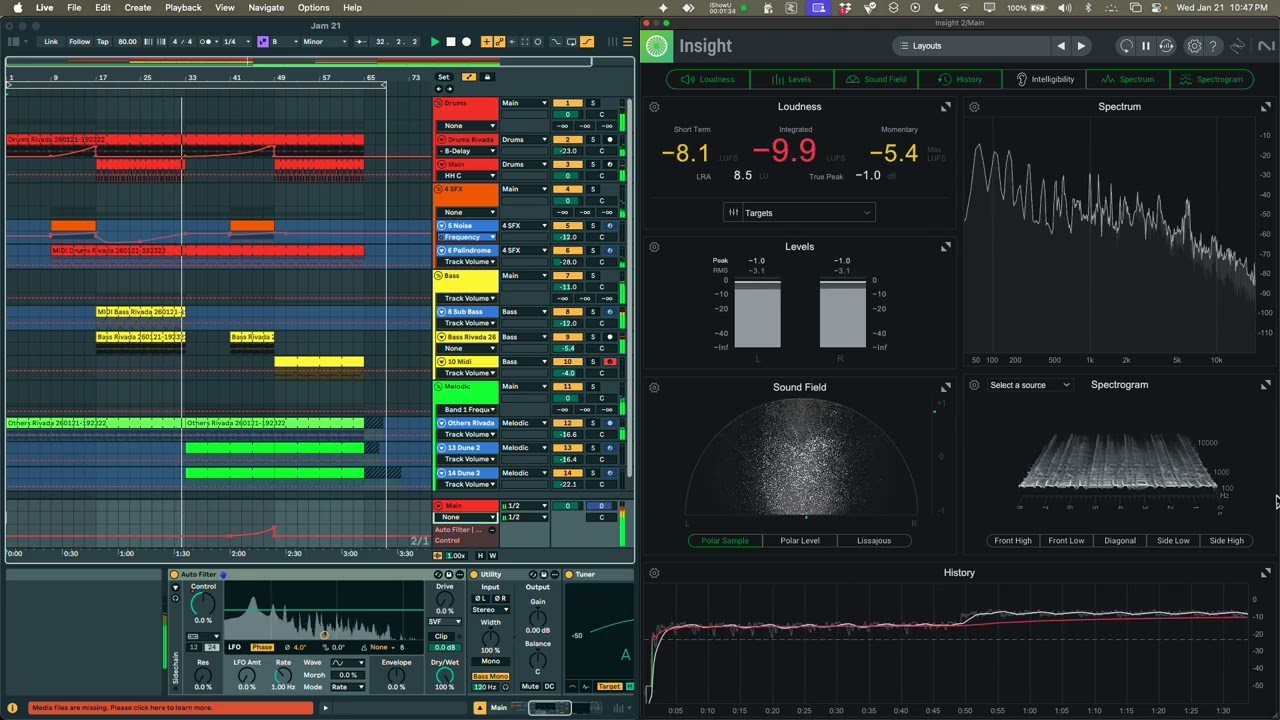Screen dimensions: 1280x720
Task: Toggle the MIDI Arrangement Overdub plus icon
Action: click(x=487, y=42)
